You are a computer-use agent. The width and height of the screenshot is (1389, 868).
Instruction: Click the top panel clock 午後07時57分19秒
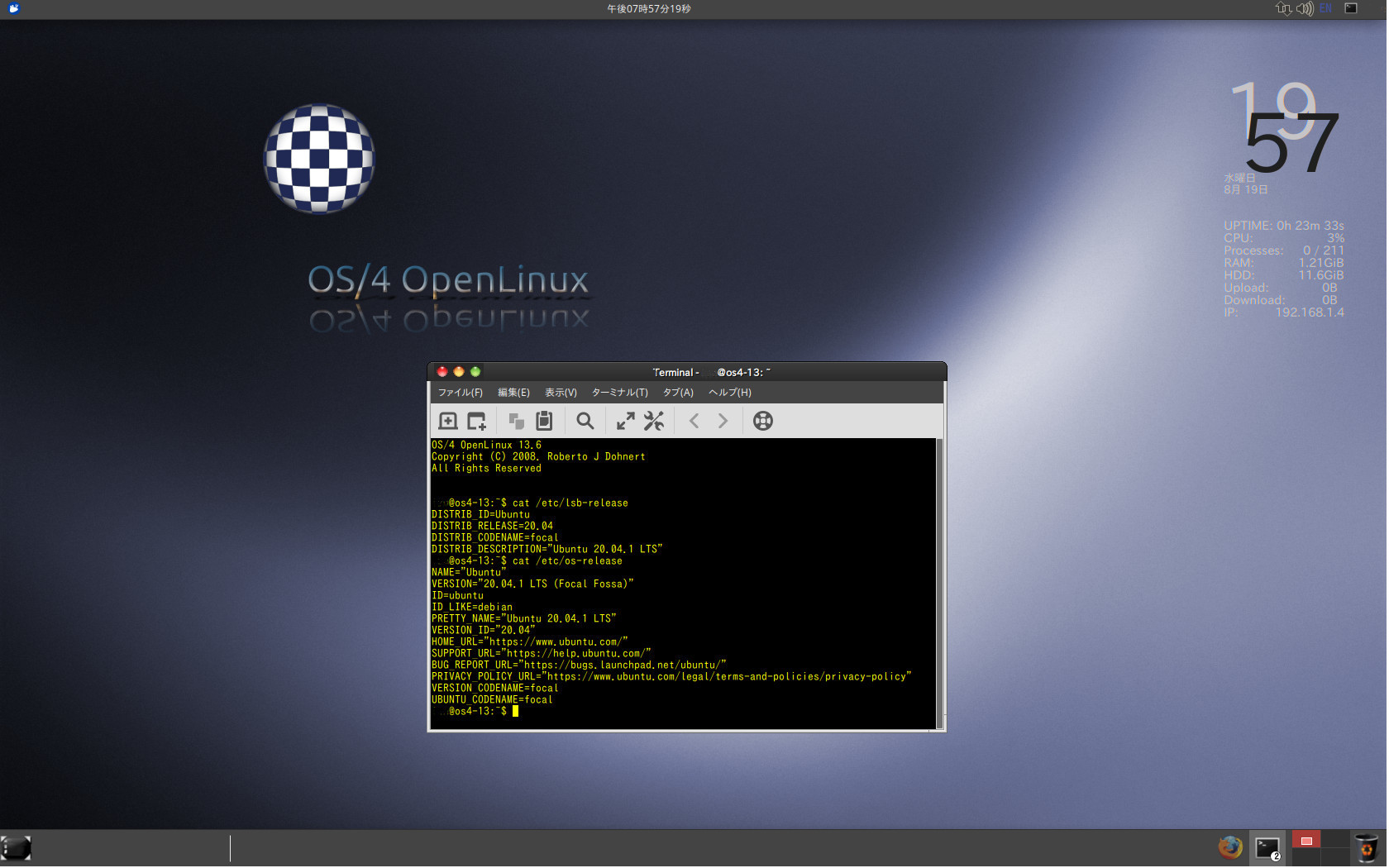coord(649,9)
